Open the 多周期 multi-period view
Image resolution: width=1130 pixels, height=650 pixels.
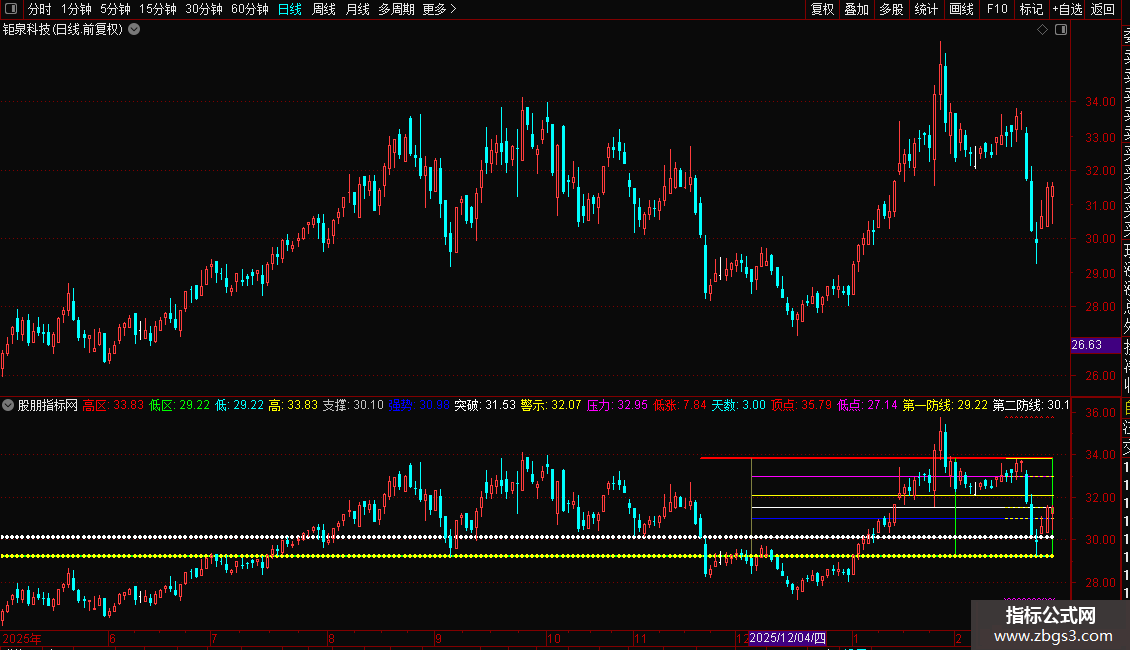point(396,9)
